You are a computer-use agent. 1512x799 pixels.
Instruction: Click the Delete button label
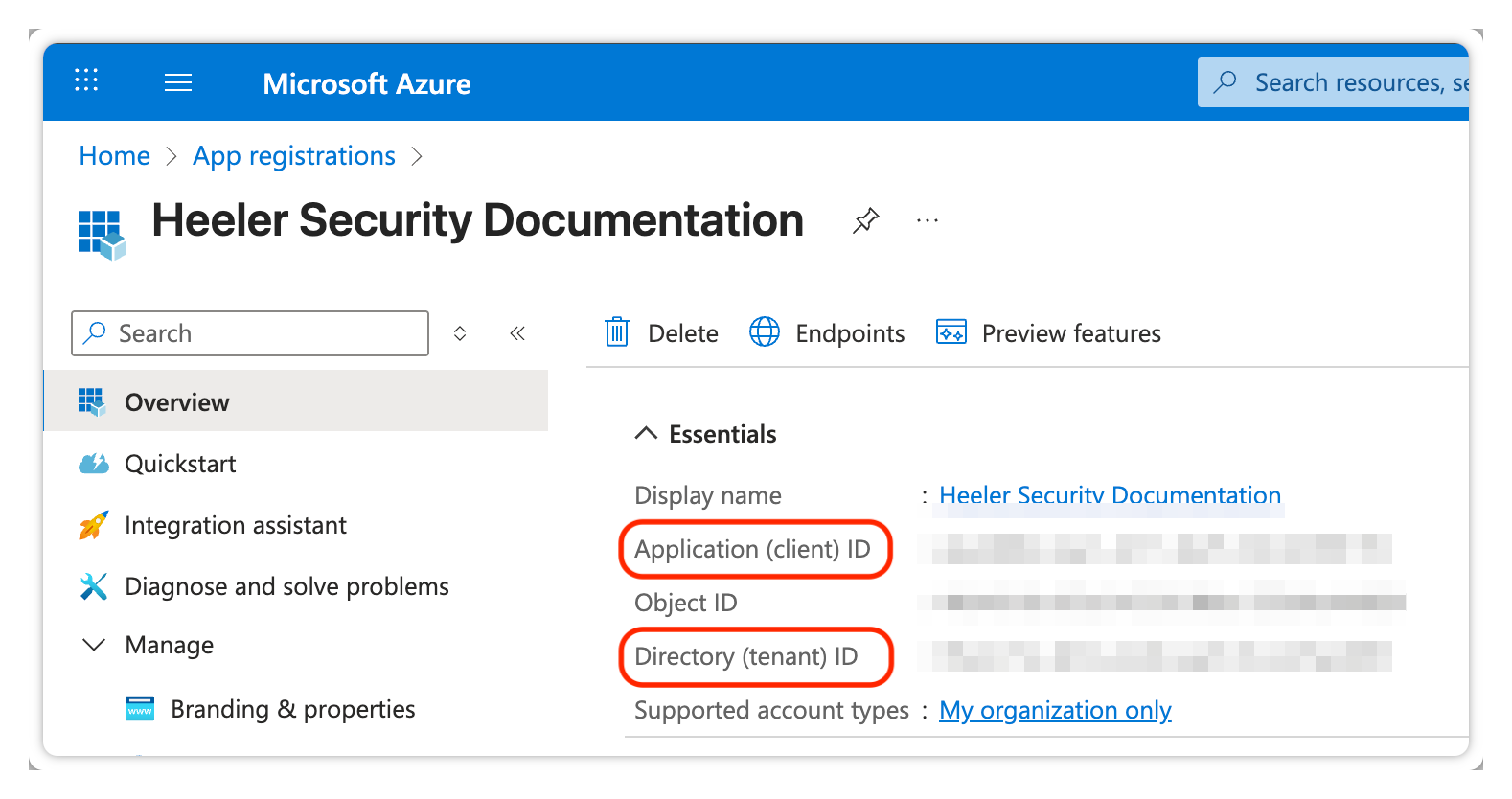(x=683, y=333)
